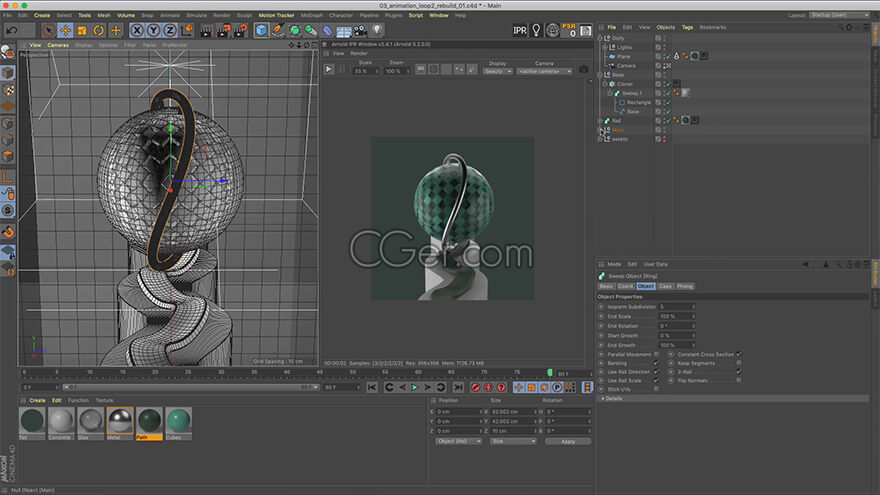Switch to the Caps tab
This screenshot has width=880, height=495.
click(665, 286)
